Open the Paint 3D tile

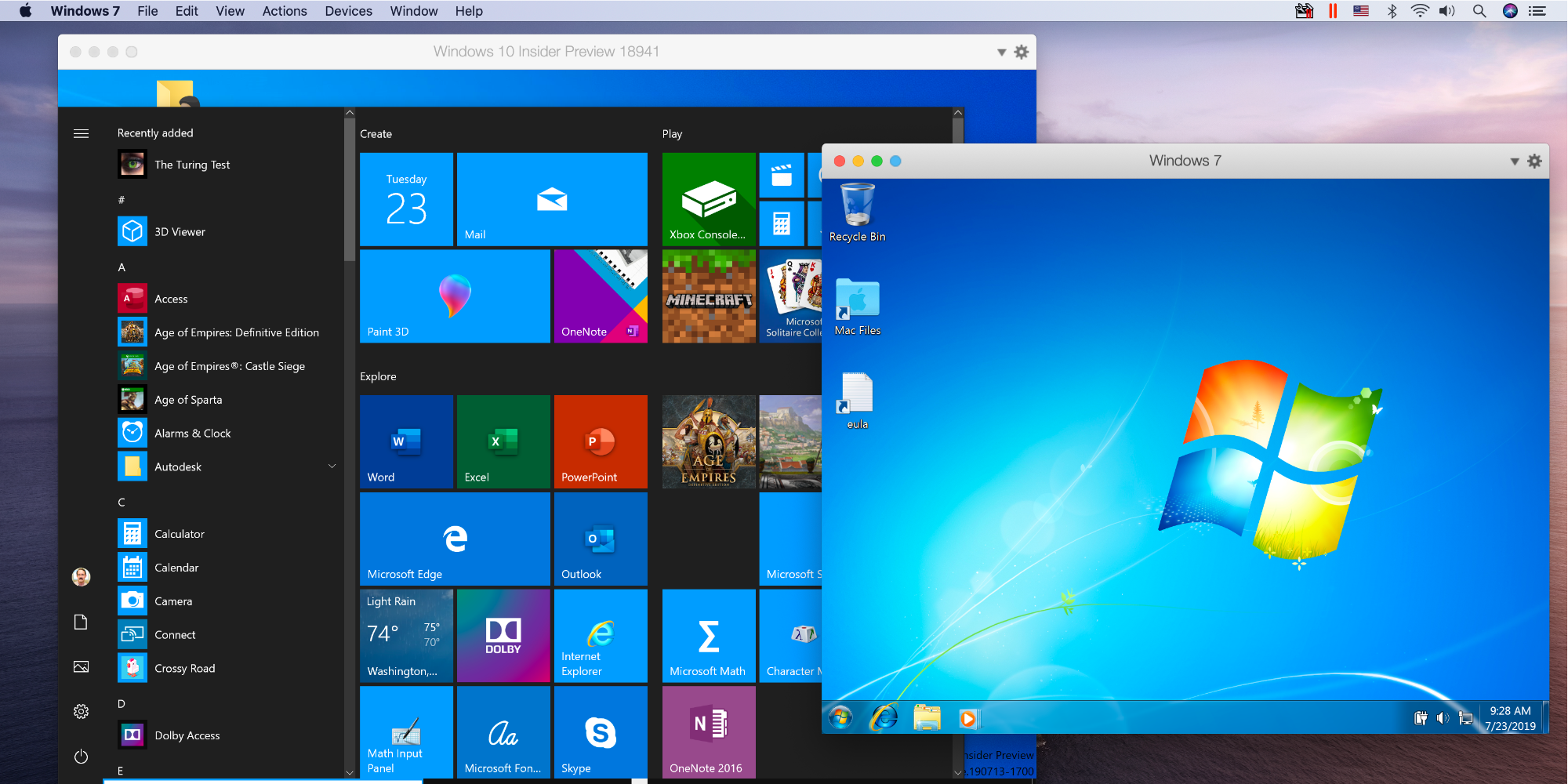point(455,296)
